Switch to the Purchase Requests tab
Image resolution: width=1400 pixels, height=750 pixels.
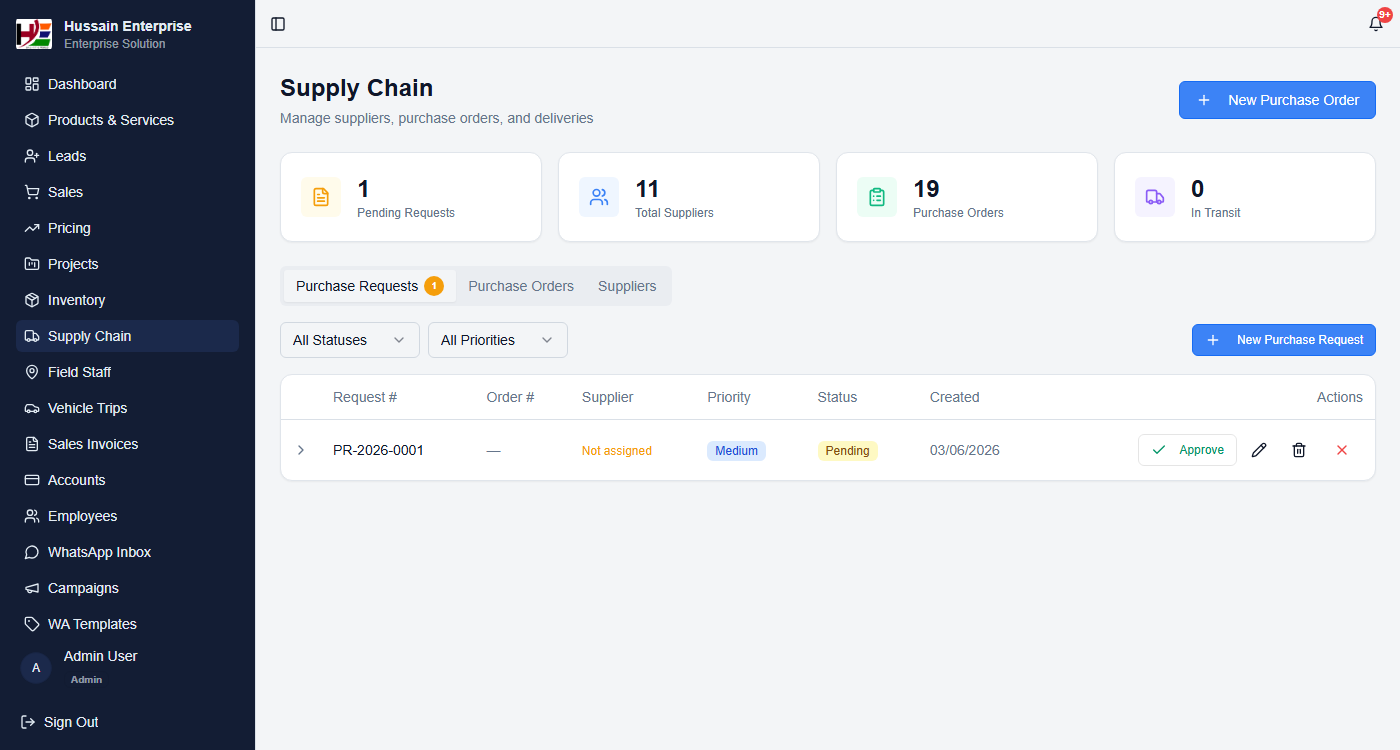pos(369,286)
